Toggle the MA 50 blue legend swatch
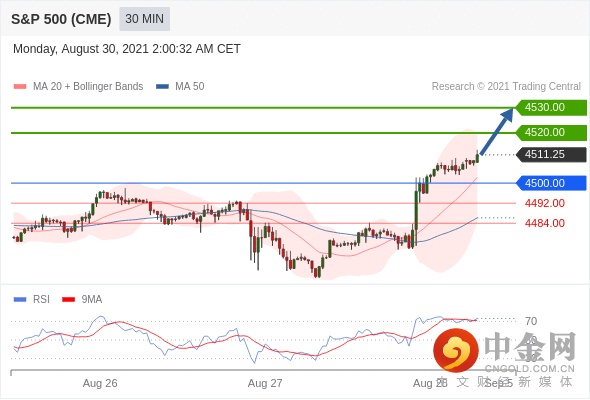 click(x=162, y=87)
